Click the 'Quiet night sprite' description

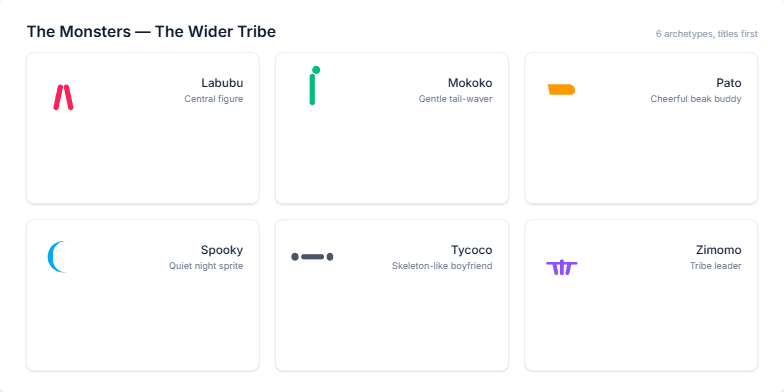click(x=206, y=266)
